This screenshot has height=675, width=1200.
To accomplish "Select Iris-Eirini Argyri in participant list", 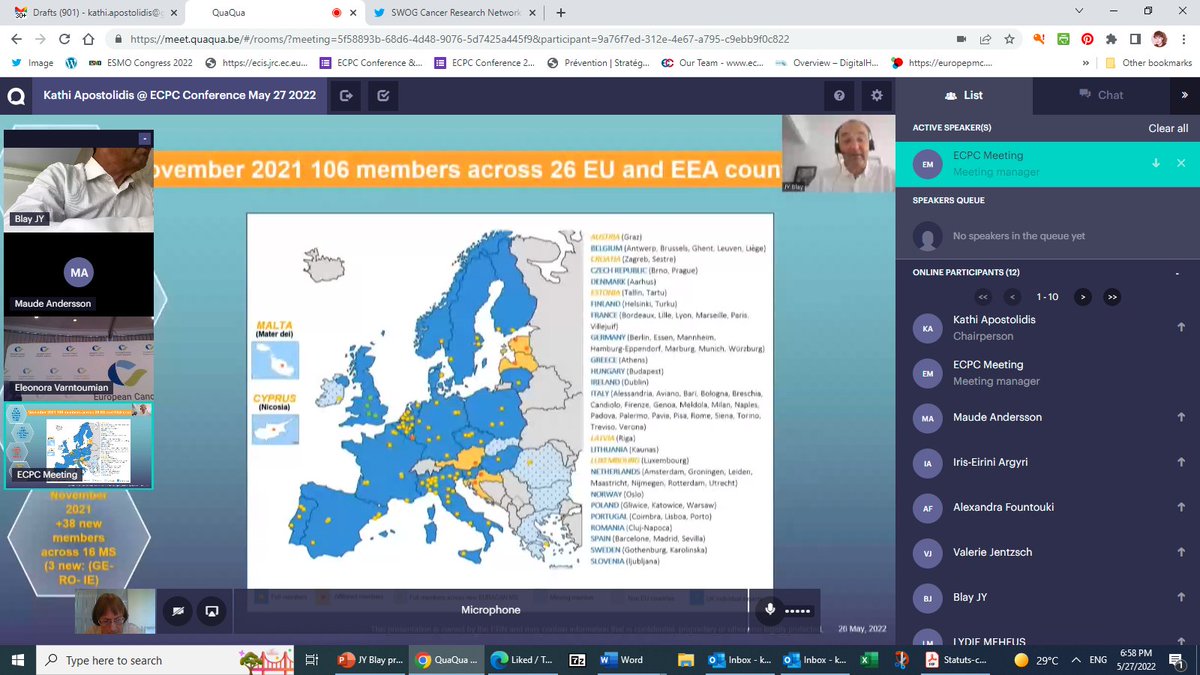I will coord(1047,463).
